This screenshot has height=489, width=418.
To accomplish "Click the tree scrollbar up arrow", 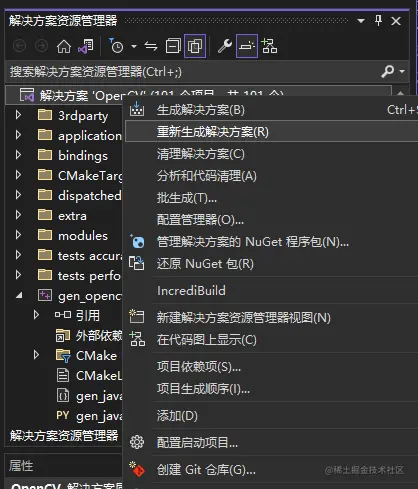I will [x=400, y=94].
